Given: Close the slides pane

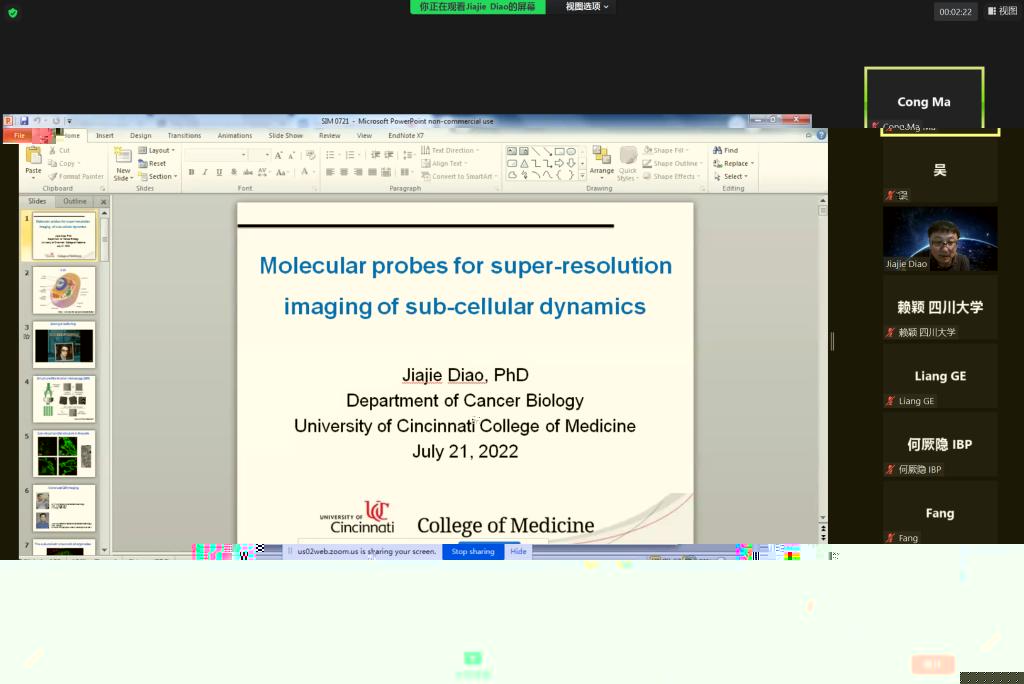Looking at the screenshot, I should 103,202.
